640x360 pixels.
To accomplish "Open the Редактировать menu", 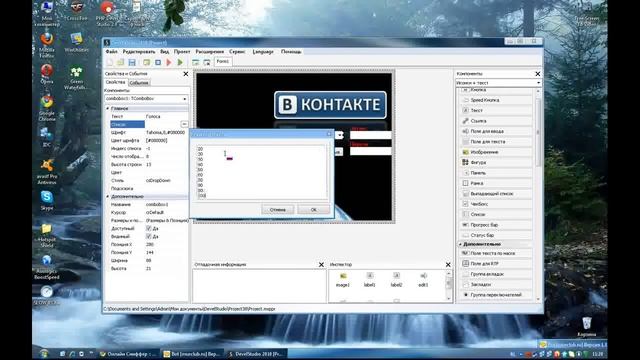I will click(139, 52).
